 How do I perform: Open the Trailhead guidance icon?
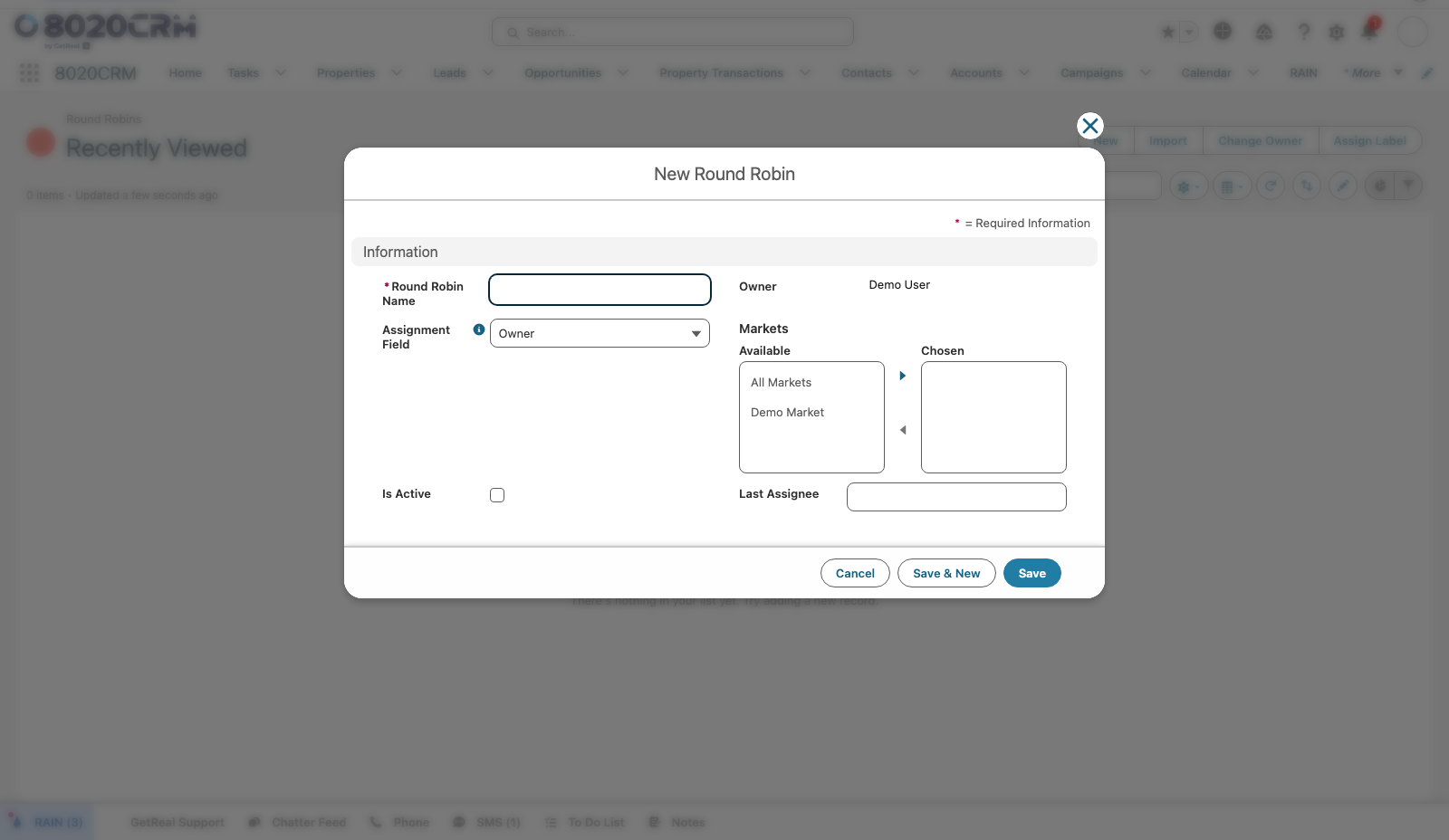tap(1264, 33)
